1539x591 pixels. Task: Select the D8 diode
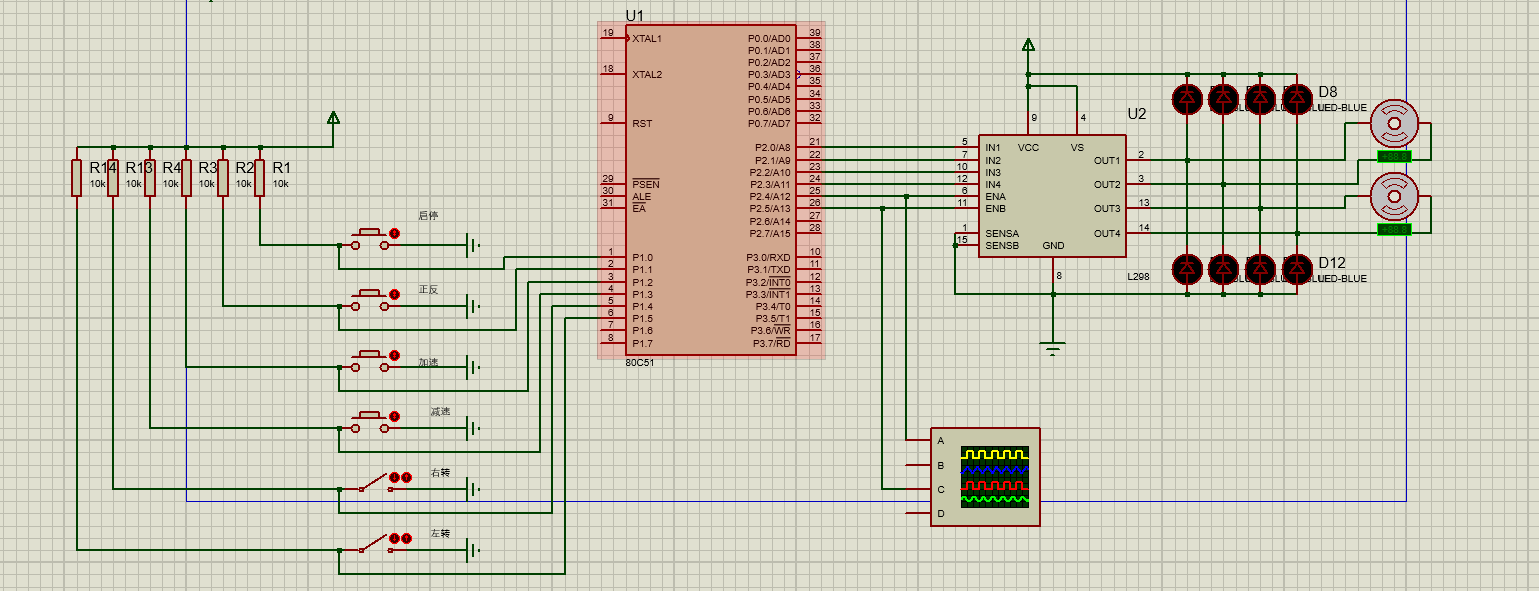coord(1297,98)
